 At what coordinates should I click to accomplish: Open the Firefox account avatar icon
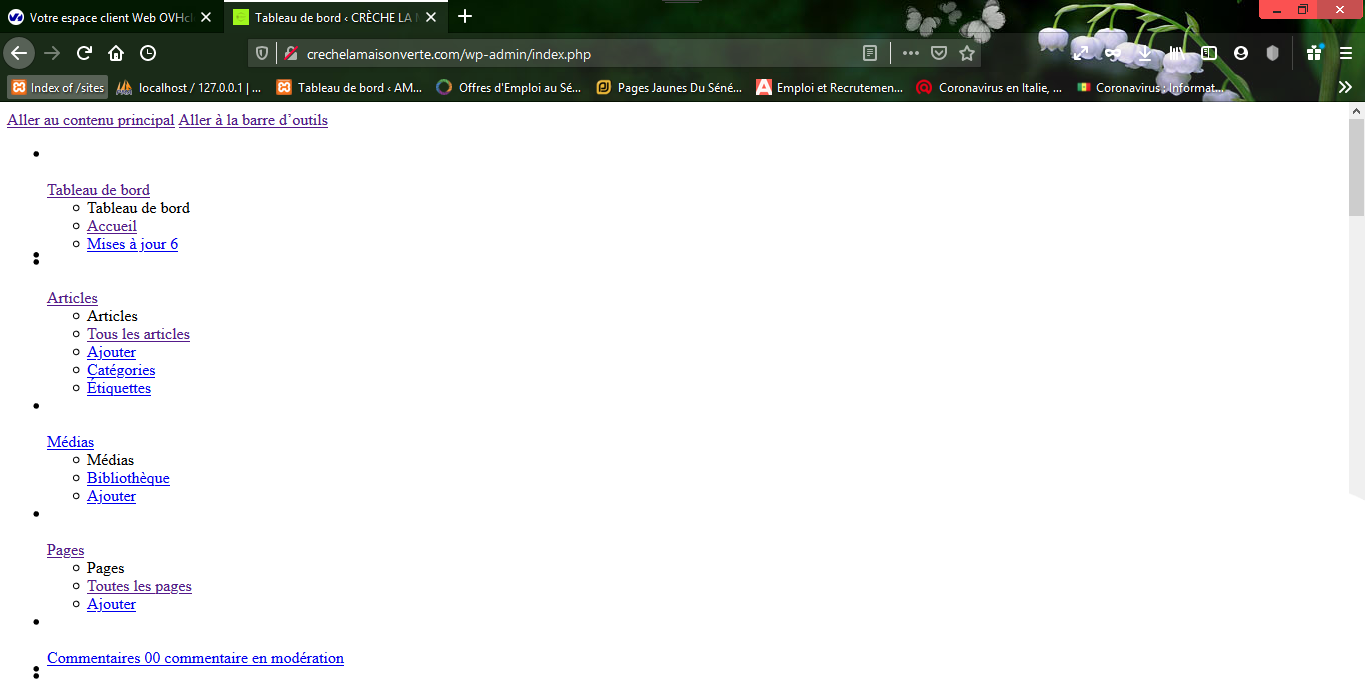(1241, 53)
